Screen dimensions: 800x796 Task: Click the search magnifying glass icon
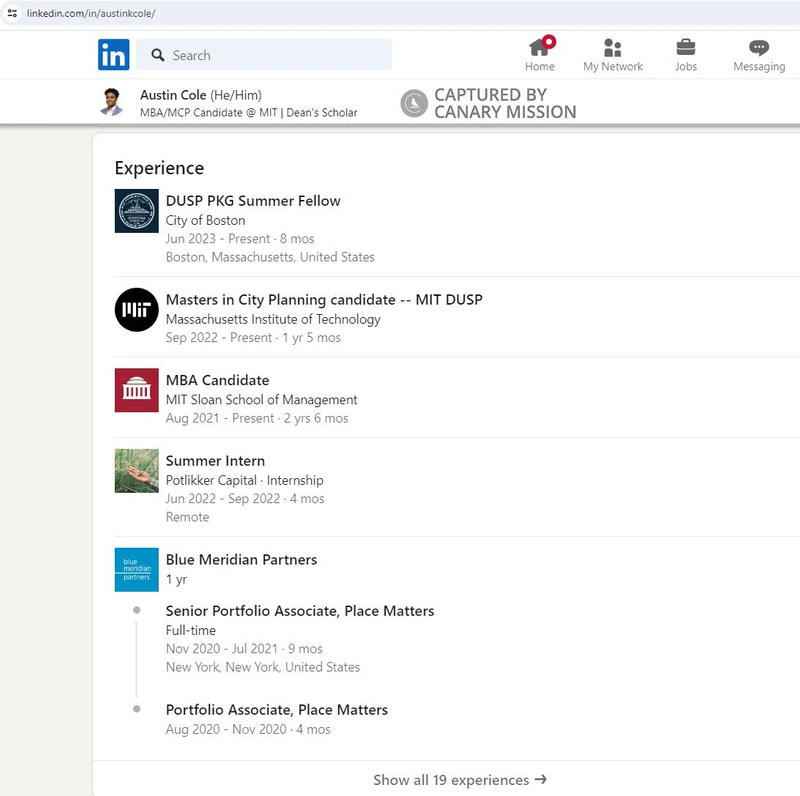point(158,55)
